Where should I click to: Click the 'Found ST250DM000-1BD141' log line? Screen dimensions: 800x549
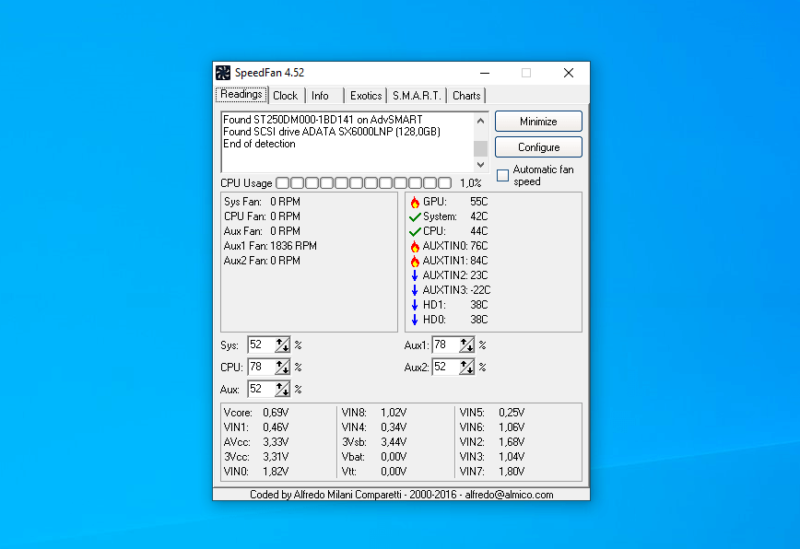pyautogui.click(x=322, y=119)
